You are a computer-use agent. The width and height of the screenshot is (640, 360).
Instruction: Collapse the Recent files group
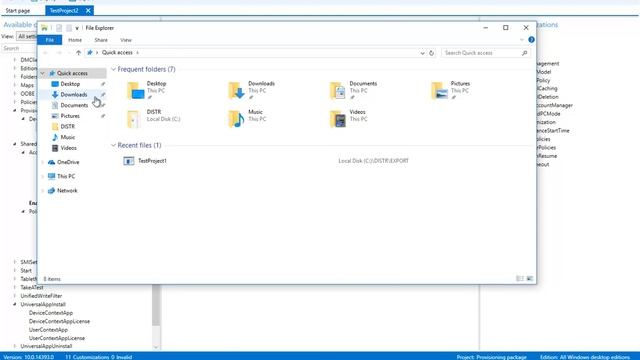[x=113, y=145]
